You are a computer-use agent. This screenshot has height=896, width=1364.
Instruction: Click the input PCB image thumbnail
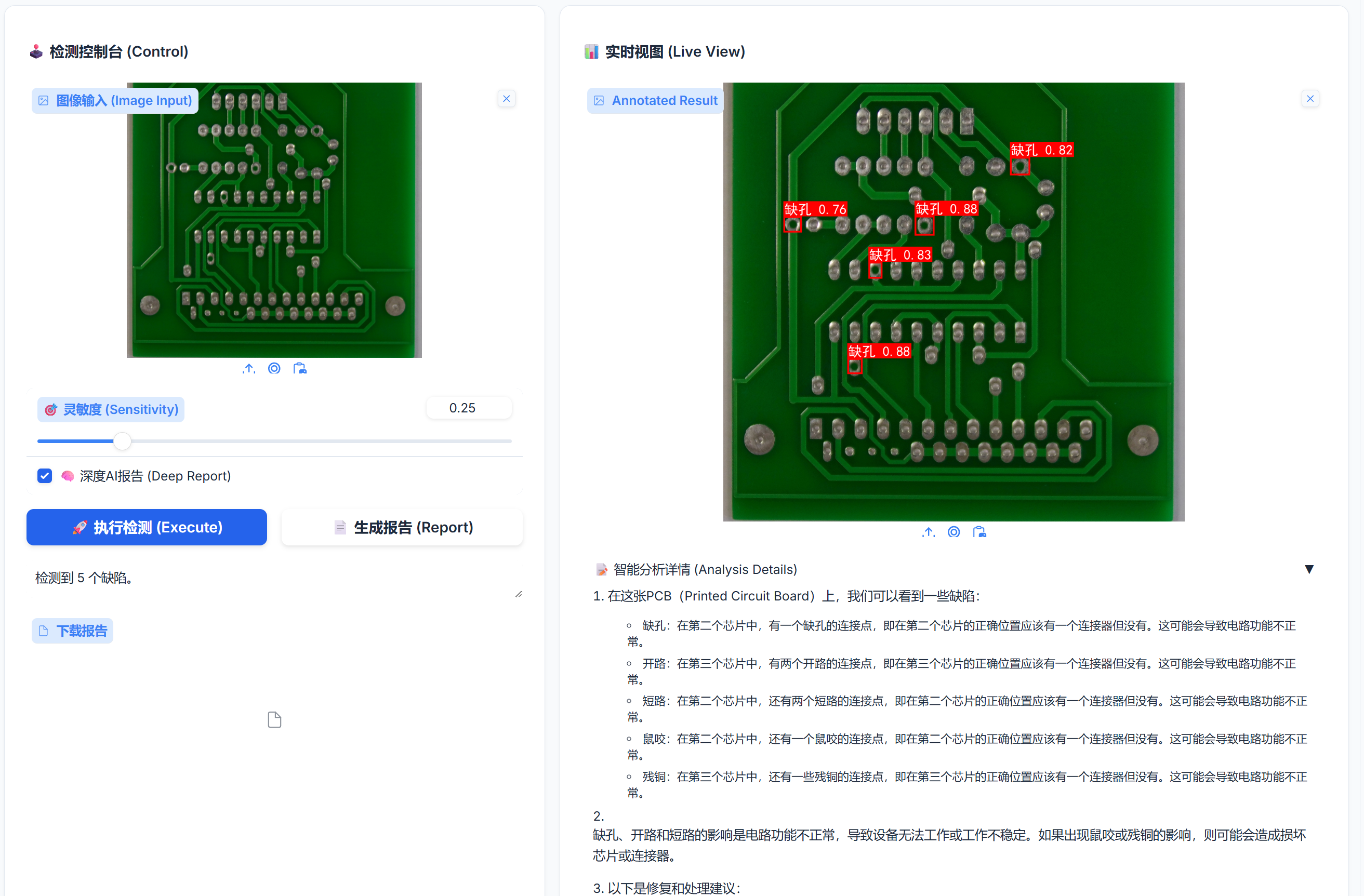point(274,220)
